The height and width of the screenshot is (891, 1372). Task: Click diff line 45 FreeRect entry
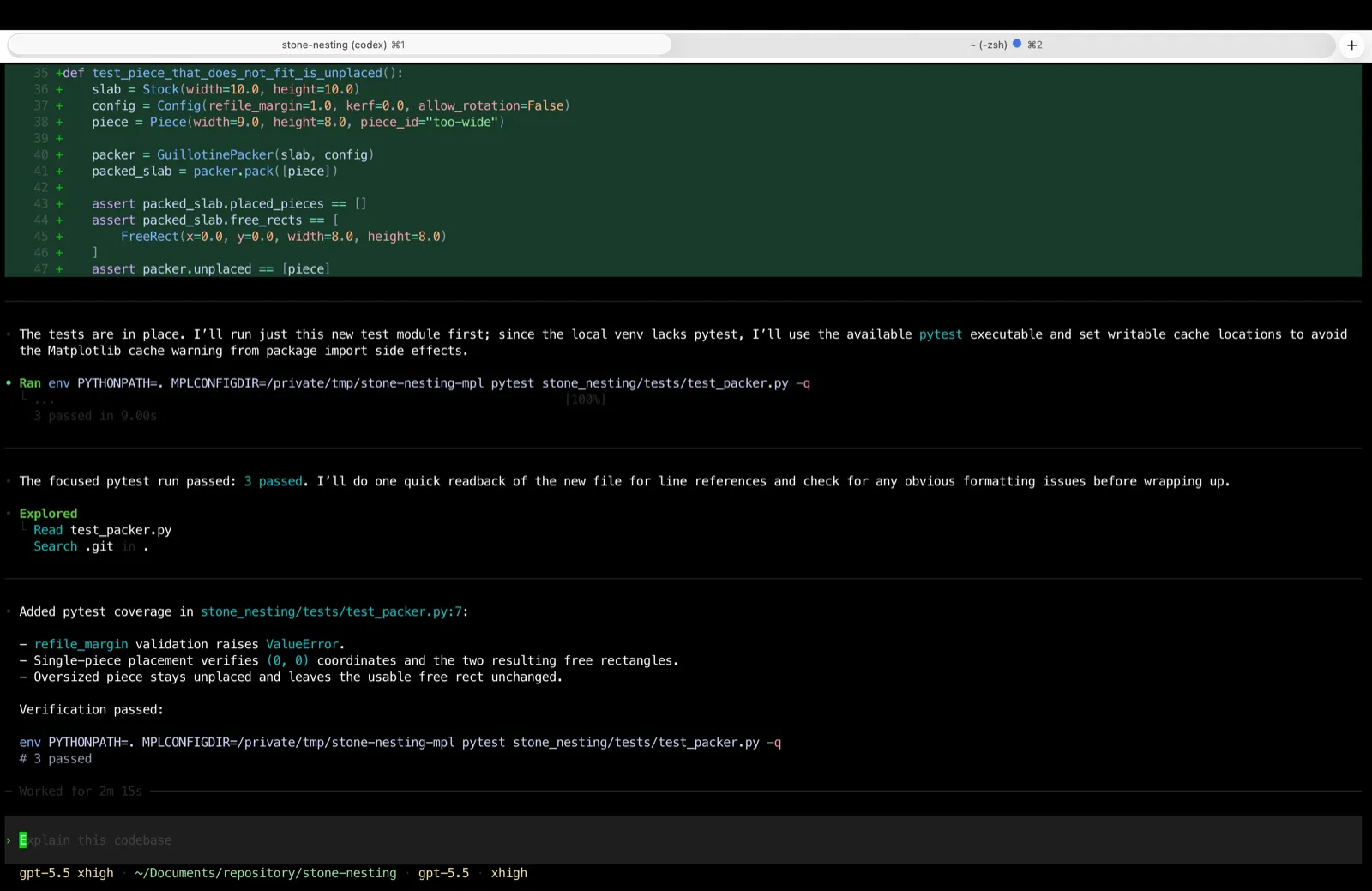click(284, 236)
